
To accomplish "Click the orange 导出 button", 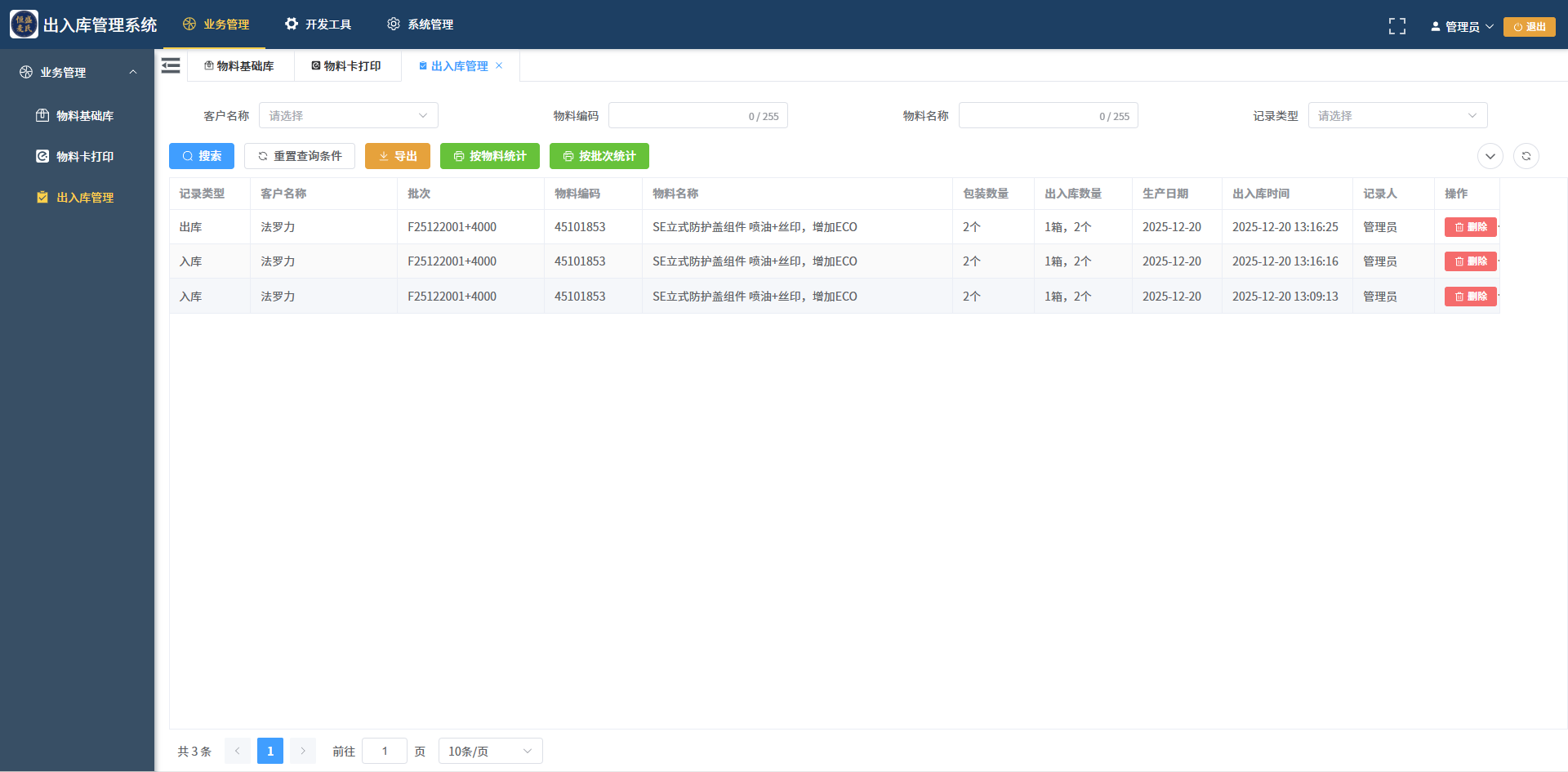I will (397, 156).
